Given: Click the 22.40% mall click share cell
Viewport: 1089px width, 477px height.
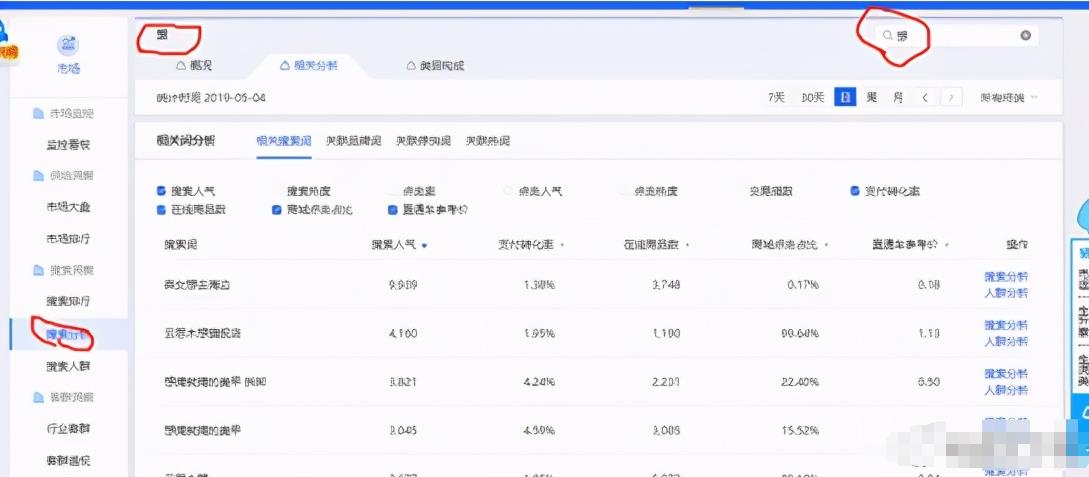Looking at the screenshot, I should 801,382.
